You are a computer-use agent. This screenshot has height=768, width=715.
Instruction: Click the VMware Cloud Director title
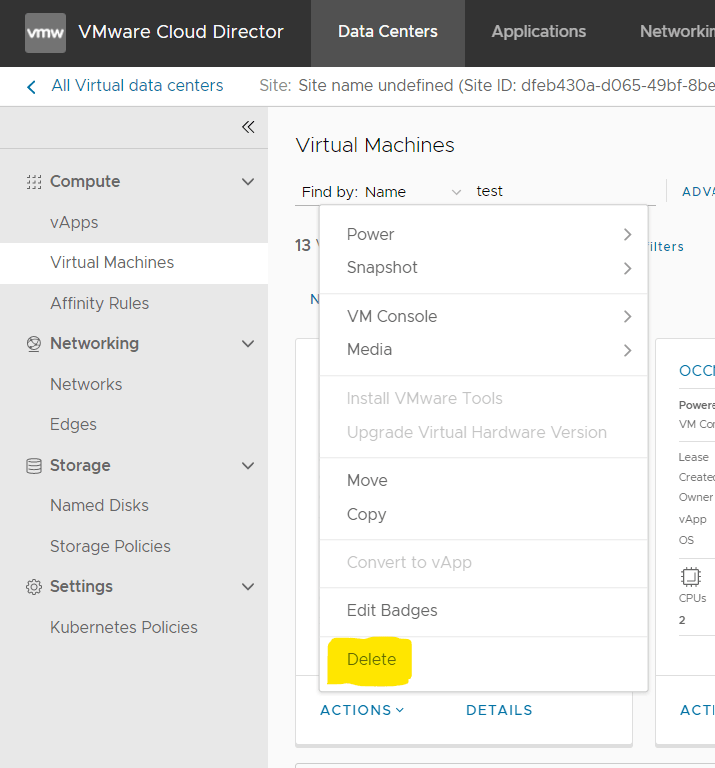(x=181, y=32)
